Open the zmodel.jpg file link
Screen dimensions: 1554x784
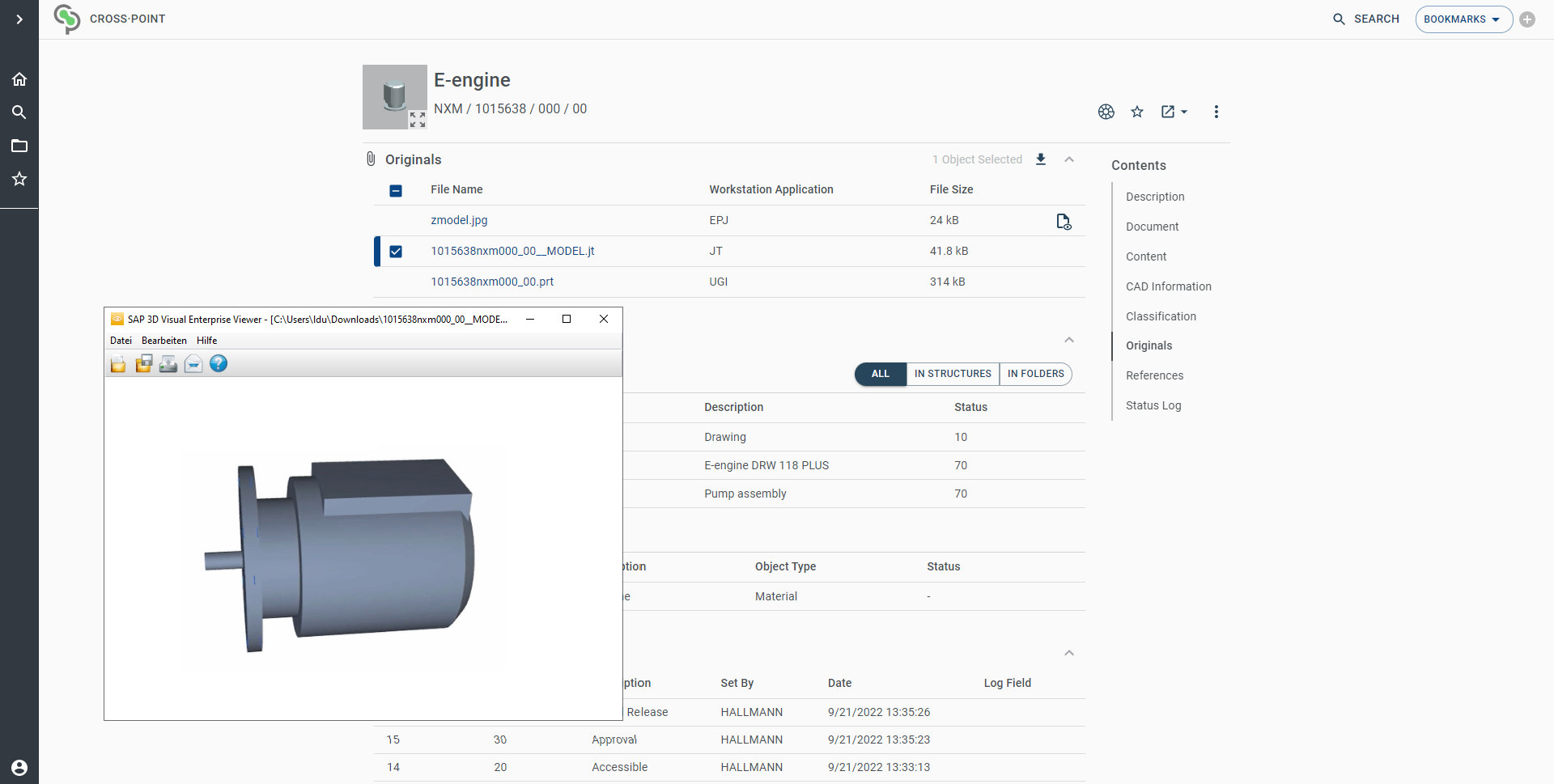point(459,220)
